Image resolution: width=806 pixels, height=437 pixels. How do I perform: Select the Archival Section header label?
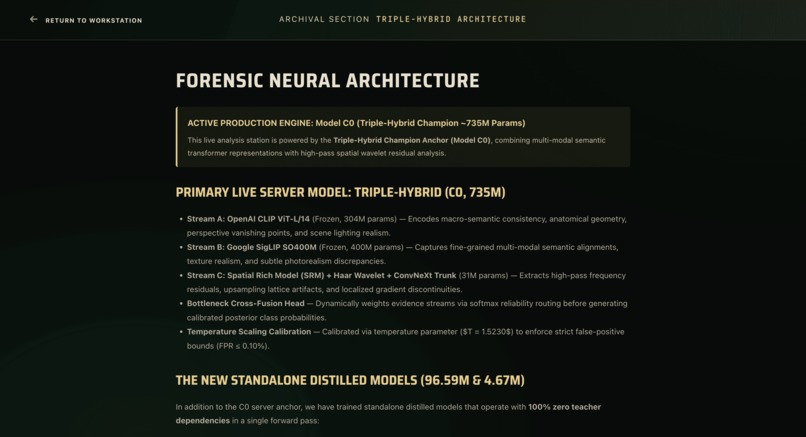click(x=324, y=19)
